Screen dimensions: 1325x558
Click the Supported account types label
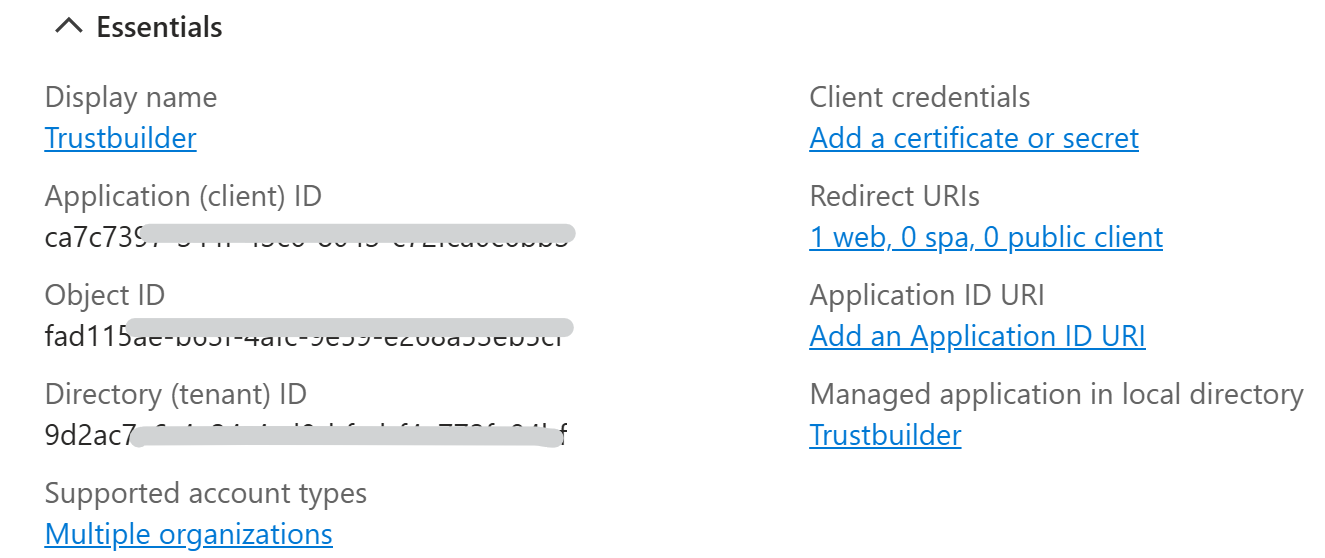point(206,493)
